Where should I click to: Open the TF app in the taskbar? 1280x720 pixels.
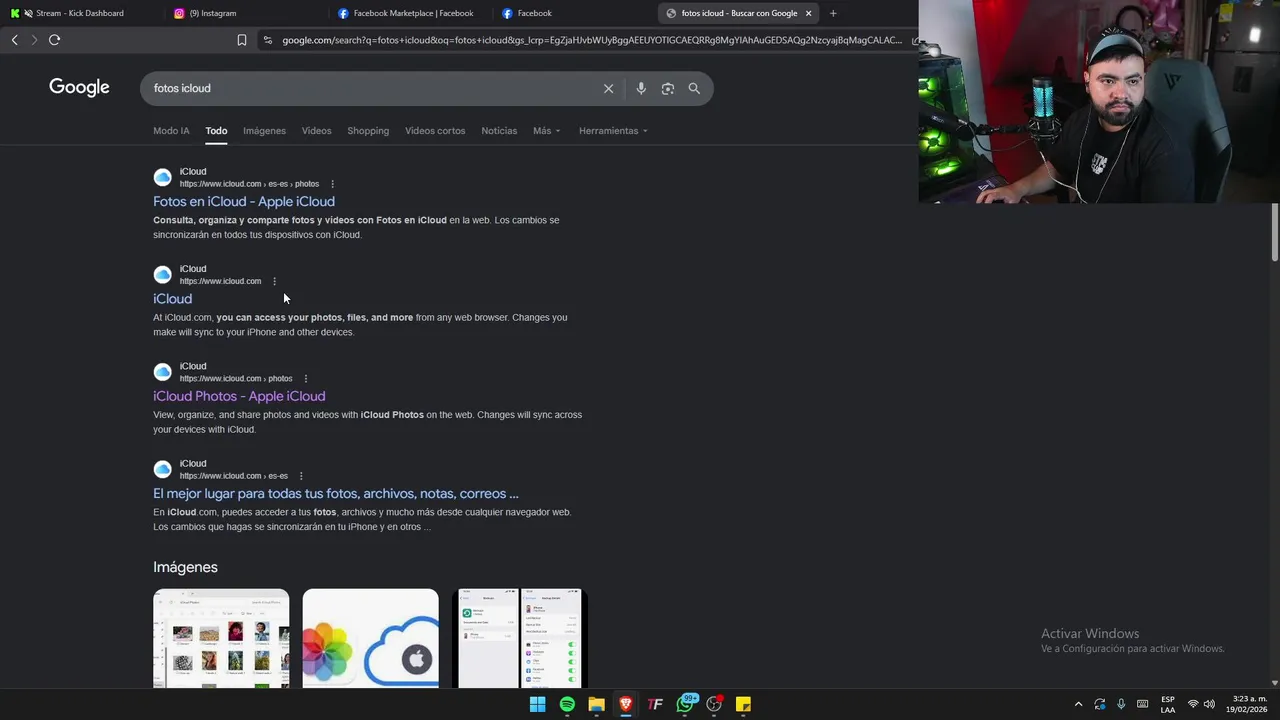pyautogui.click(x=655, y=704)
